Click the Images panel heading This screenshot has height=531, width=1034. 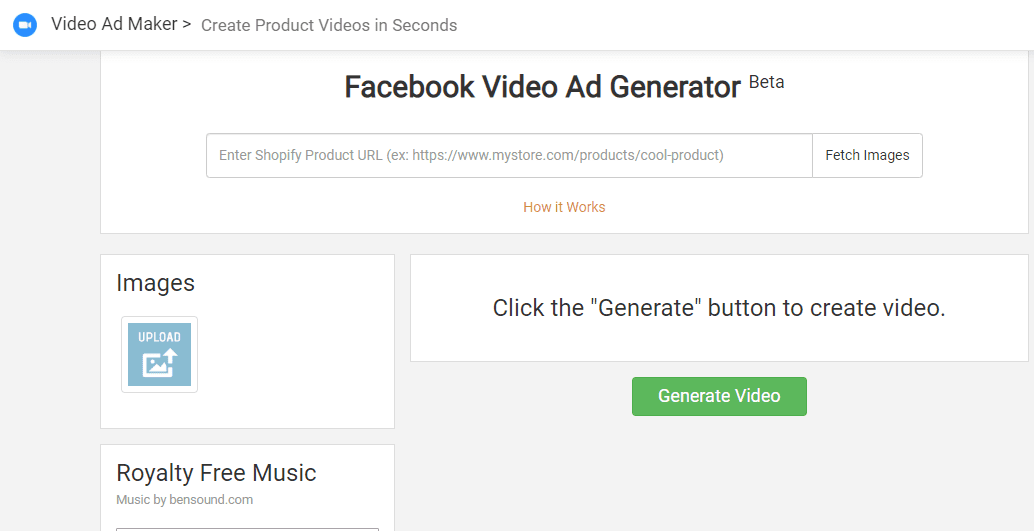156,283
